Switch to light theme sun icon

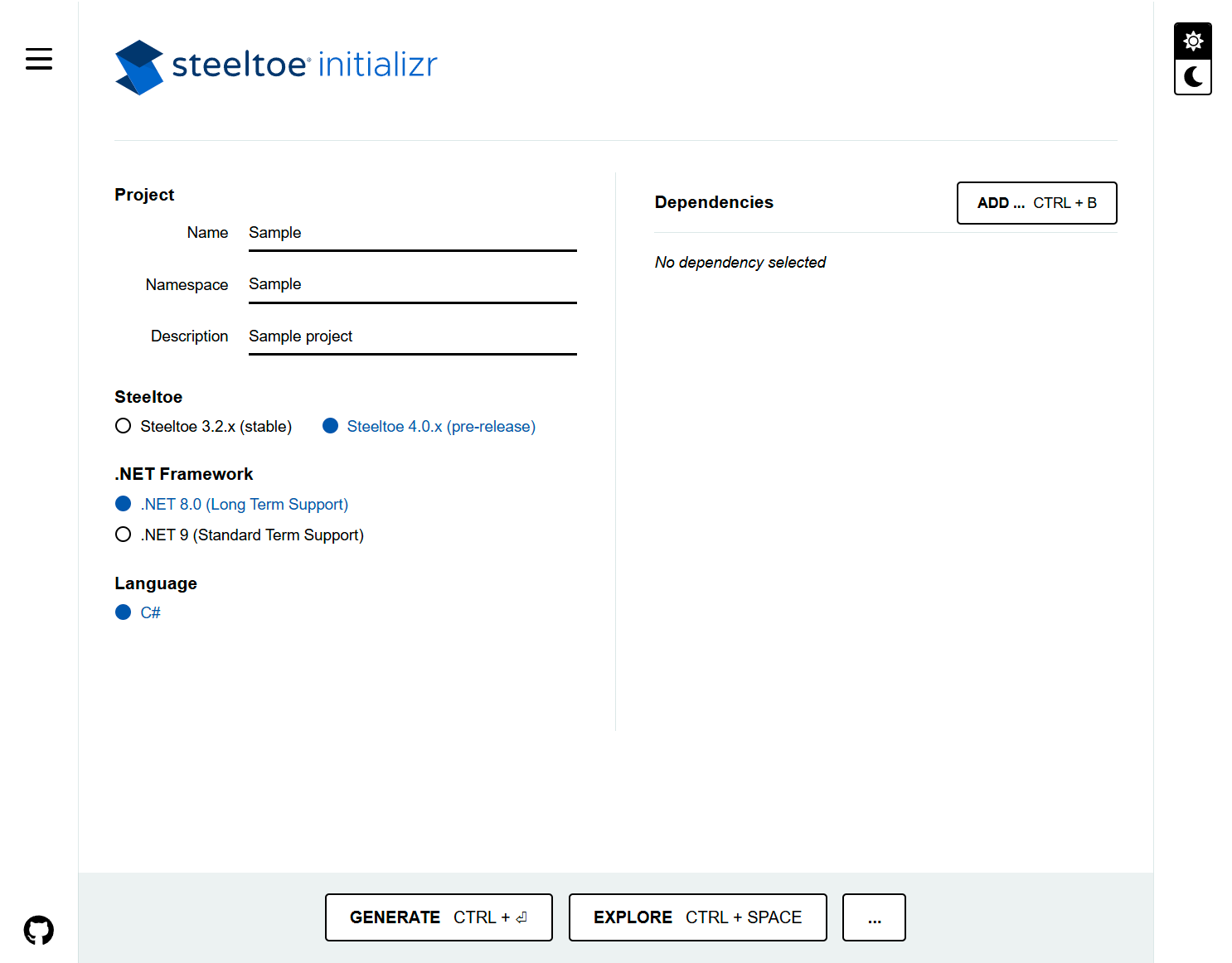coord(1193,41)
